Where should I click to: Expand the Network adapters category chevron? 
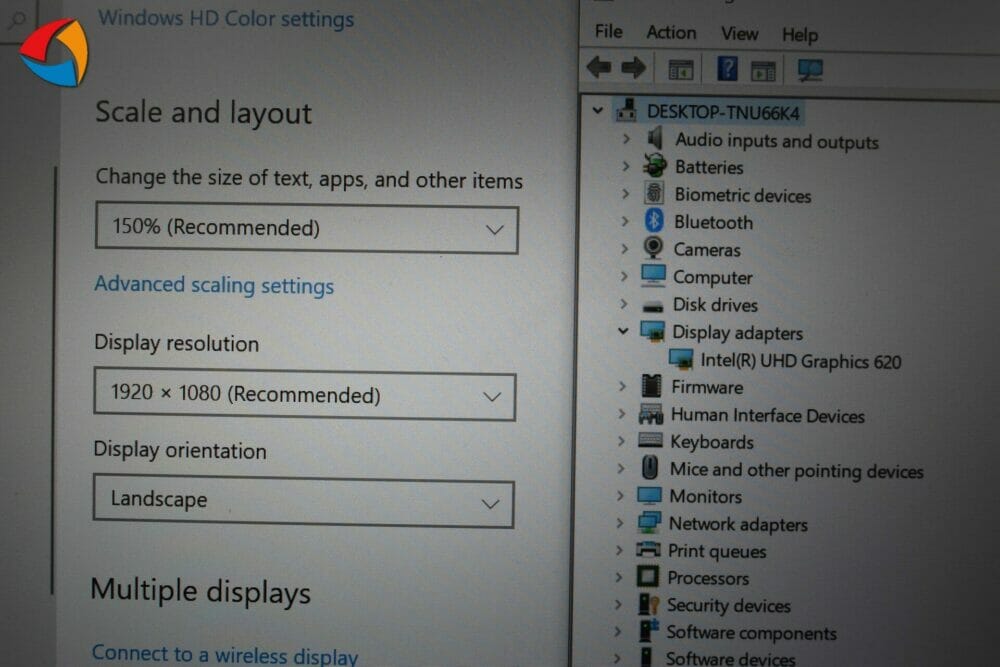[620, 523]
